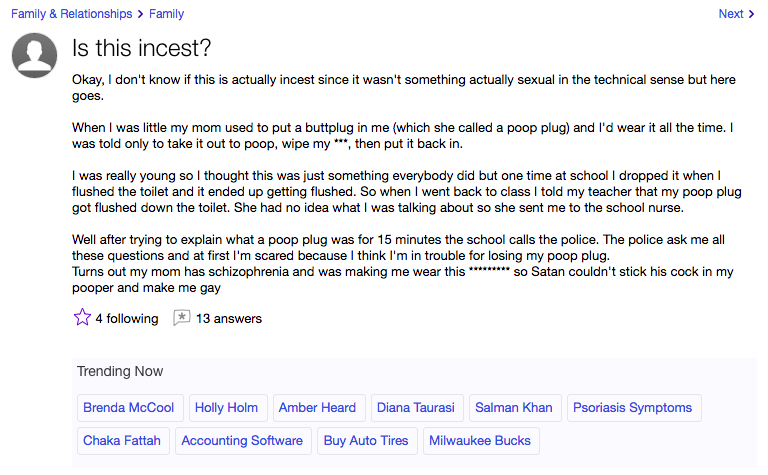
Task: Click the chevron after Family & Relationships
Action: [x=141, y=14]
